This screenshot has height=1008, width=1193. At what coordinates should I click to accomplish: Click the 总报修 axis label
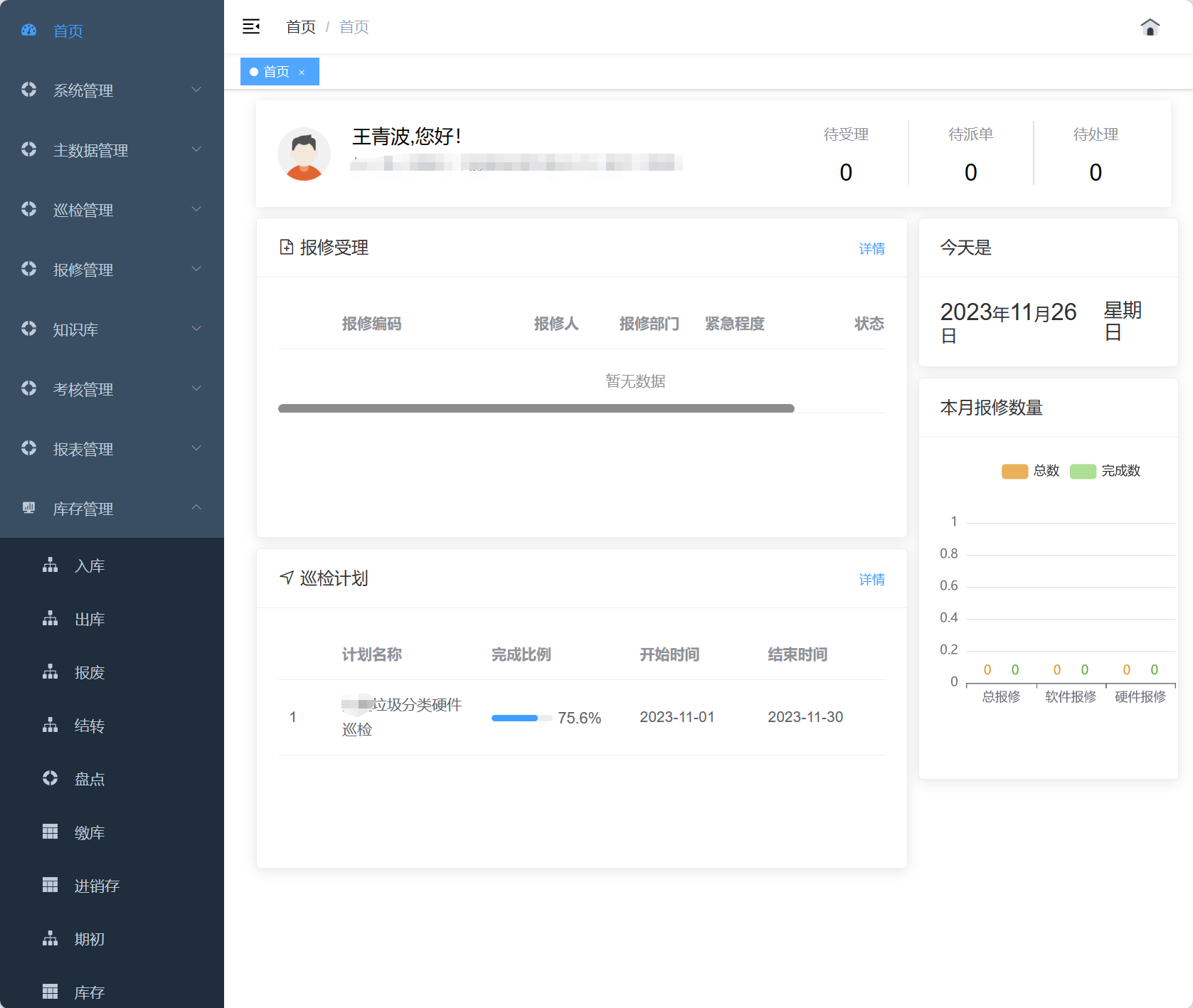[x=1001, y=696]
